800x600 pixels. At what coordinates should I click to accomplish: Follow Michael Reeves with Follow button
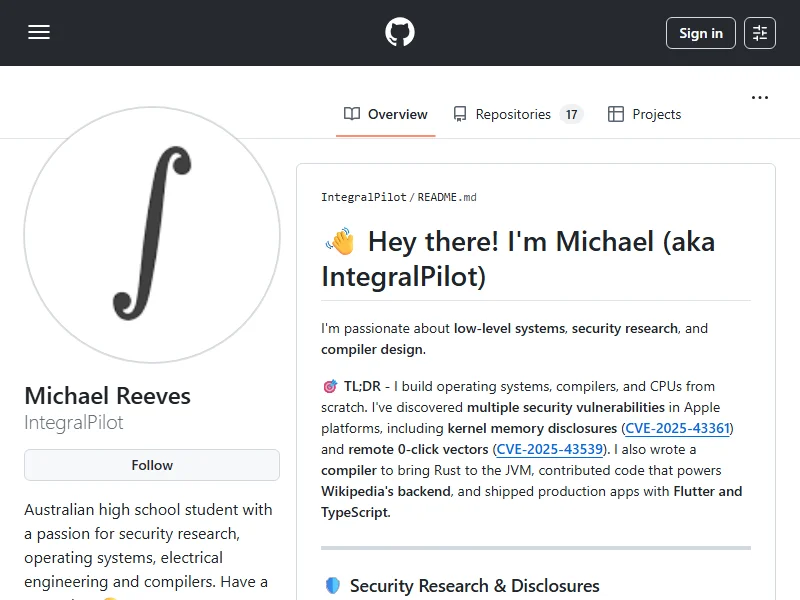point(152,465)
